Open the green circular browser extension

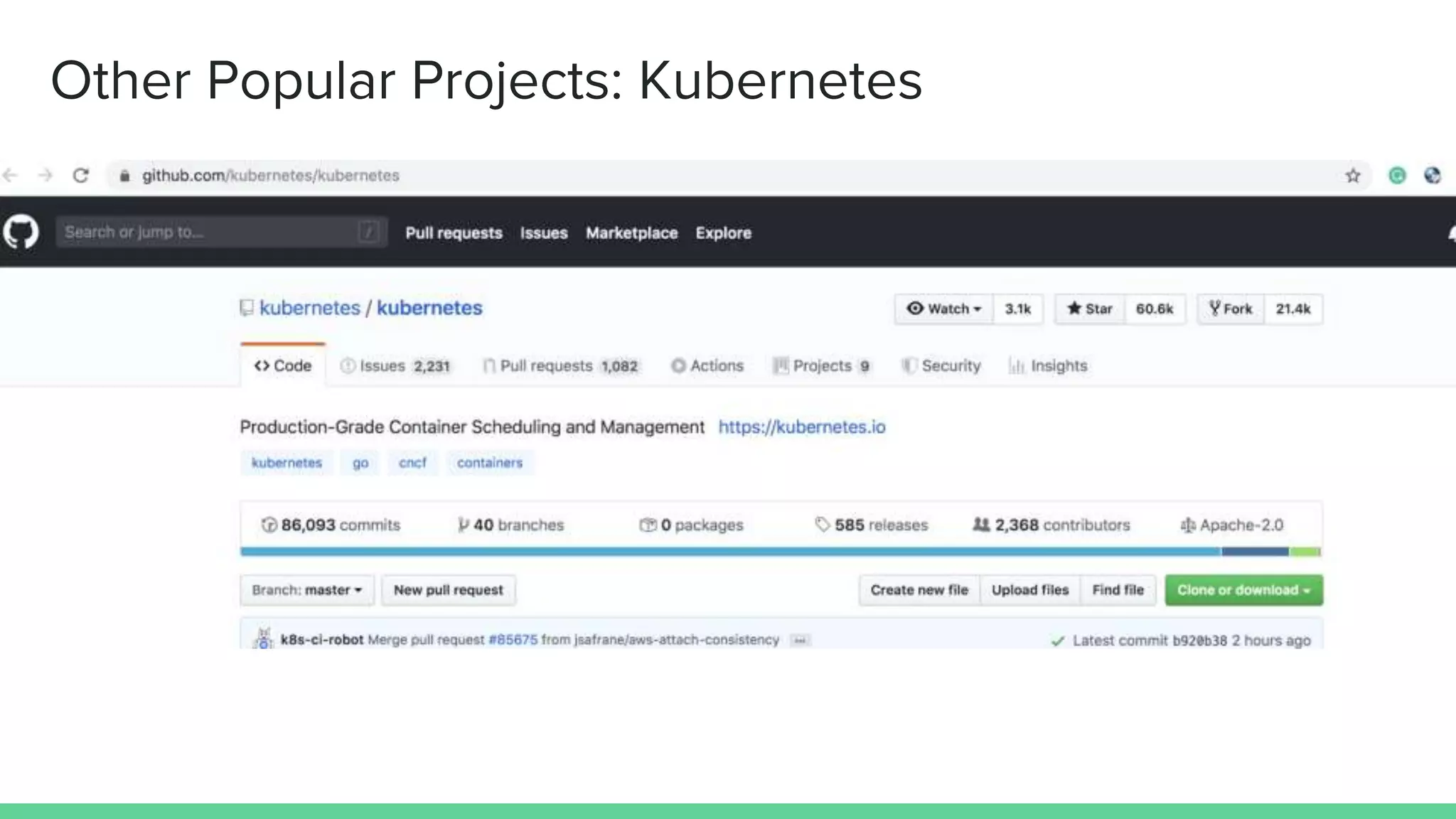click(x=1397, y=176)
